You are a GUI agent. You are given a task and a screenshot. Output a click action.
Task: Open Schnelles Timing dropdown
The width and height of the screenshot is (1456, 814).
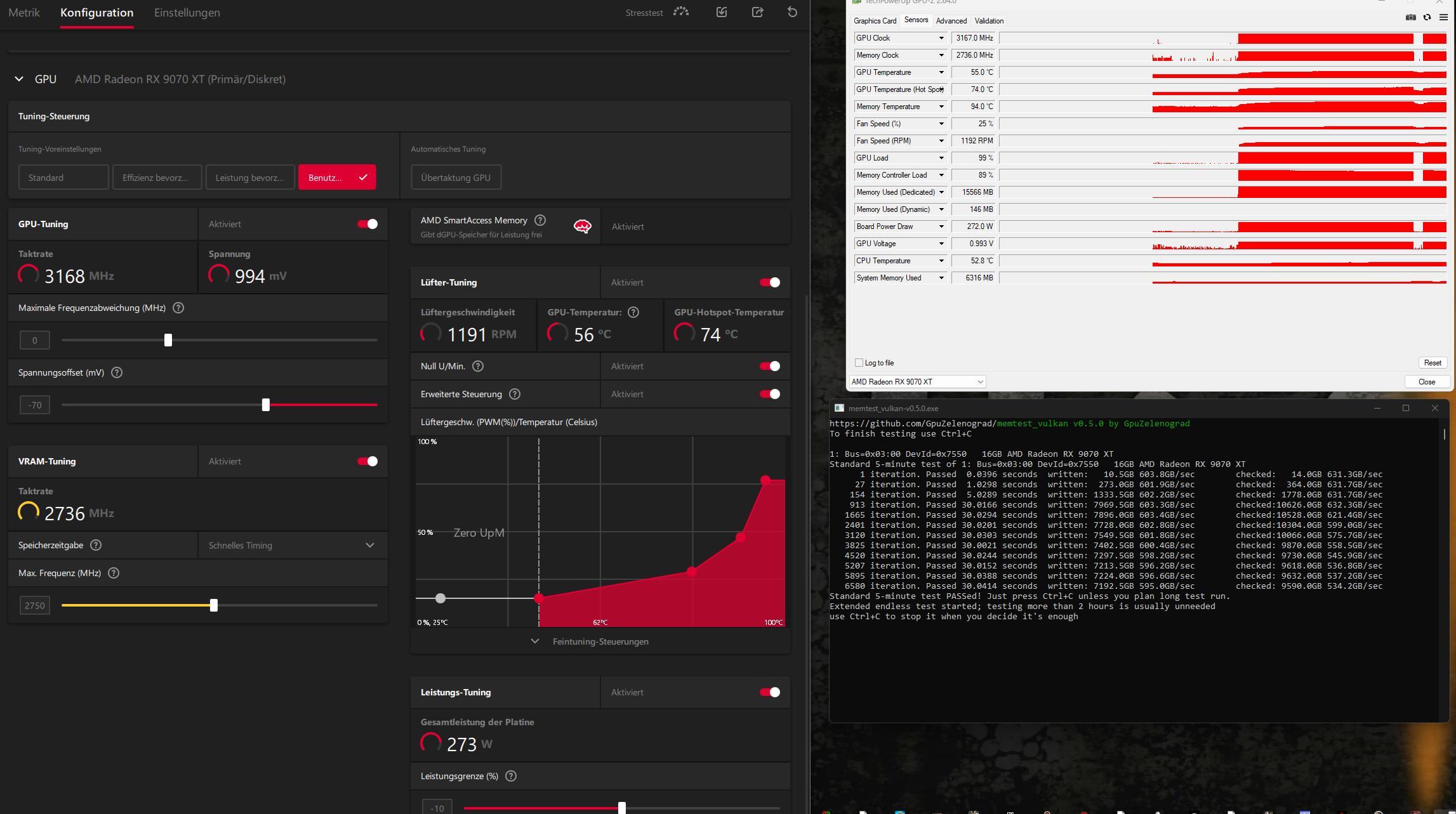point(293,545)
